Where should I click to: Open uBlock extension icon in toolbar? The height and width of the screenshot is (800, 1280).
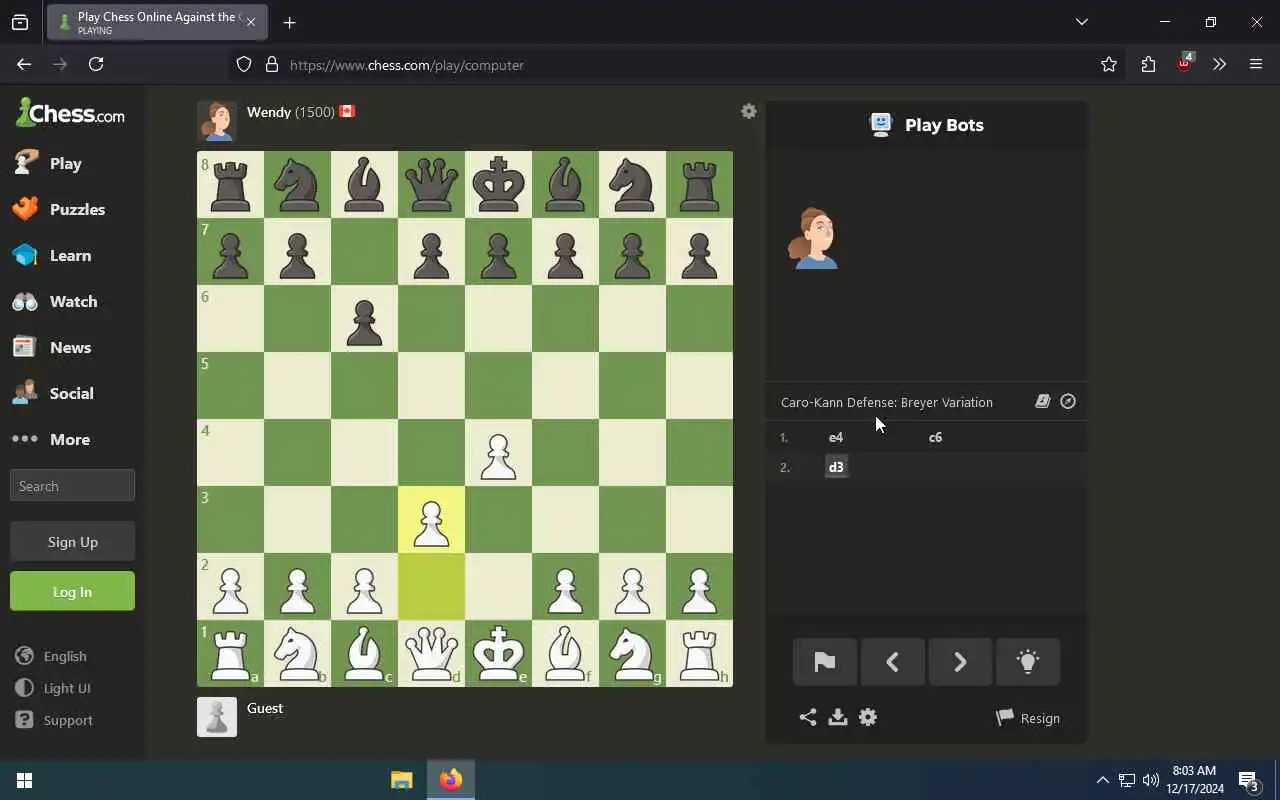coord(1185,63)
